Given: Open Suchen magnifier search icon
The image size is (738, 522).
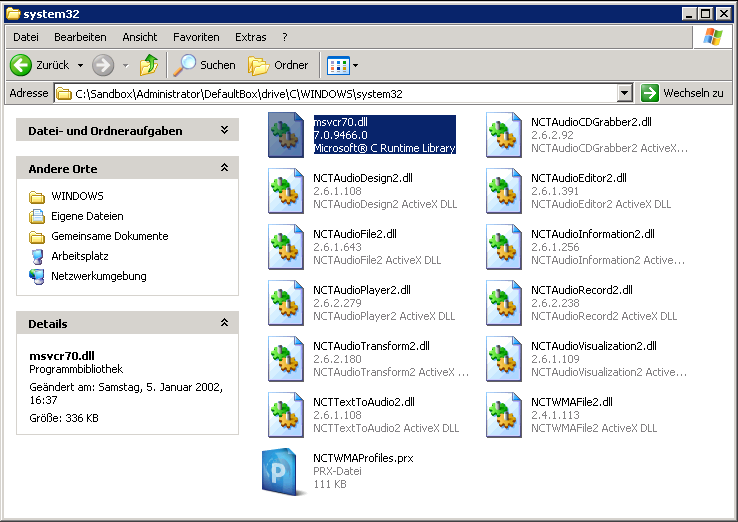Looking at the screenshot, I should tap(184, 65).
